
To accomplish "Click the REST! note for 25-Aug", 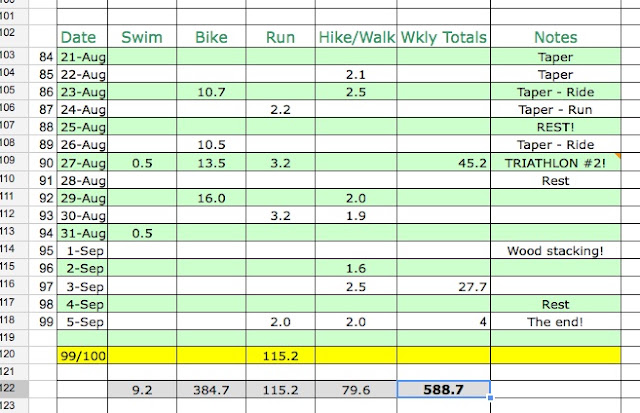I will (x=556, y=127).
